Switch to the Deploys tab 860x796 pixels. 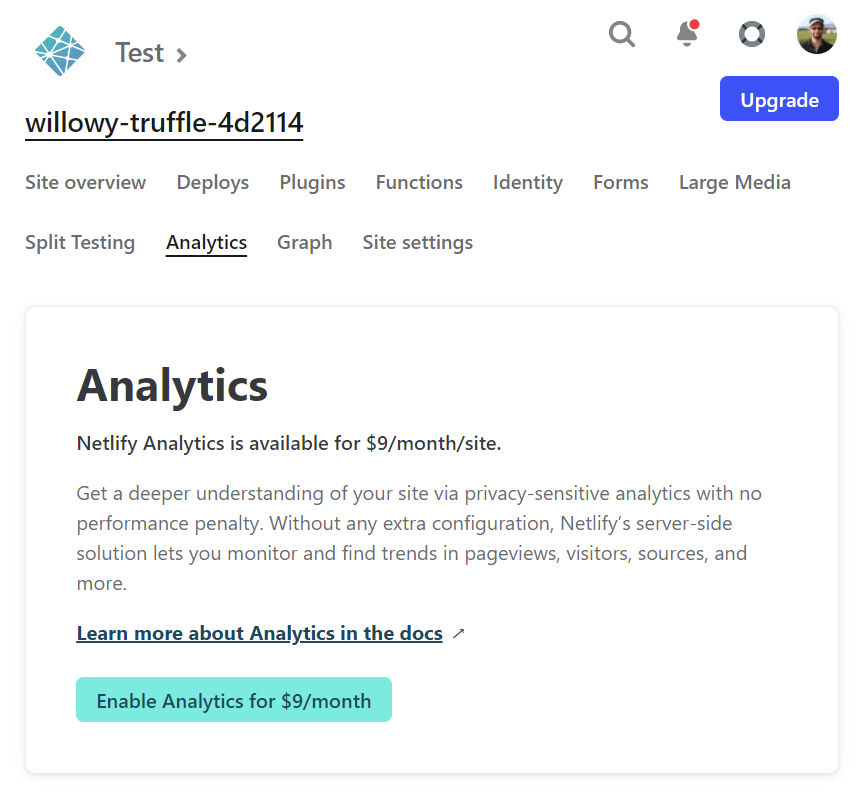(x=213, y=182)
